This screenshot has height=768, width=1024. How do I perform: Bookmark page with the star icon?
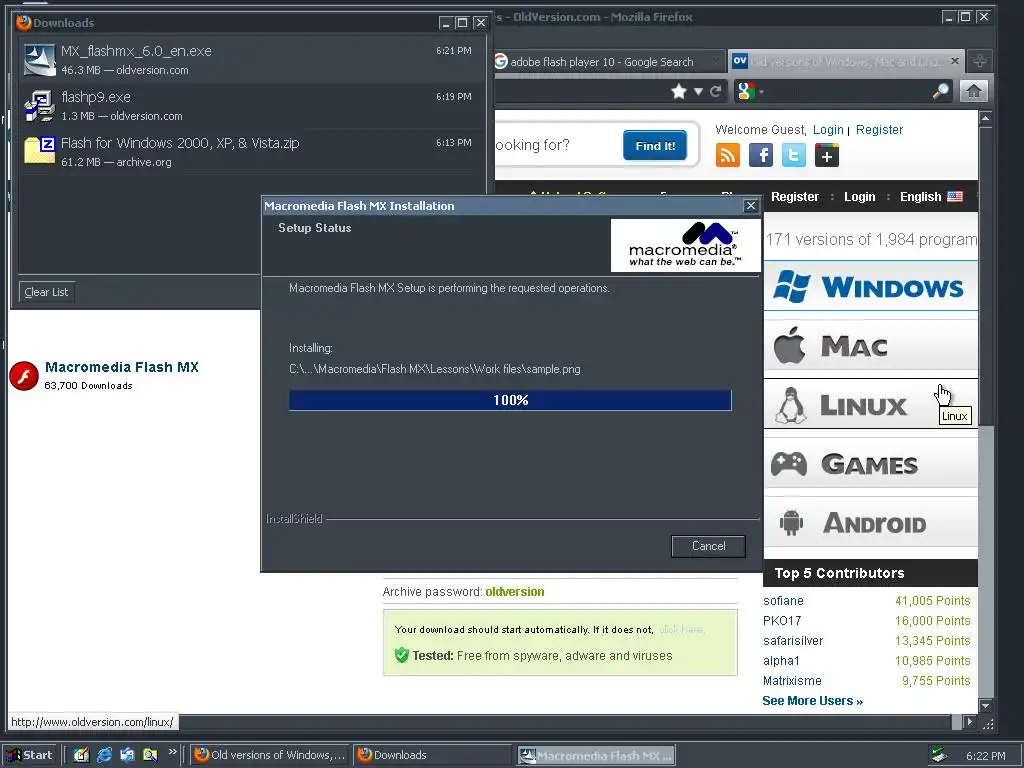click(x=679, y=91)
